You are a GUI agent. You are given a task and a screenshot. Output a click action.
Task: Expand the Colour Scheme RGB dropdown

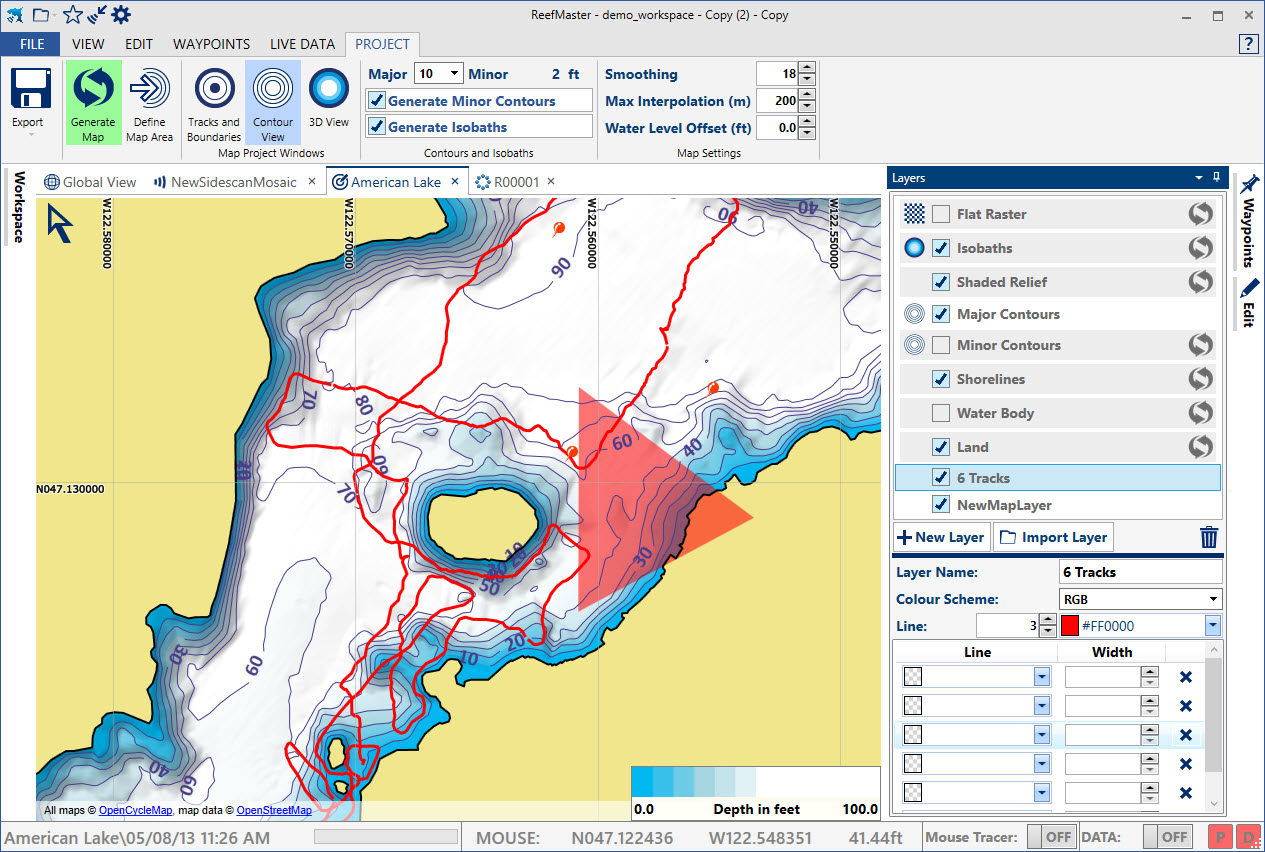(1213, 599)
